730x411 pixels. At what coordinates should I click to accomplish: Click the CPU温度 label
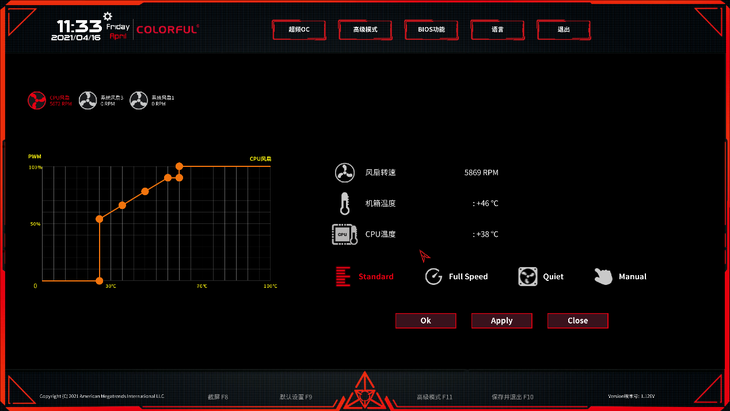[x=380, y=234]
